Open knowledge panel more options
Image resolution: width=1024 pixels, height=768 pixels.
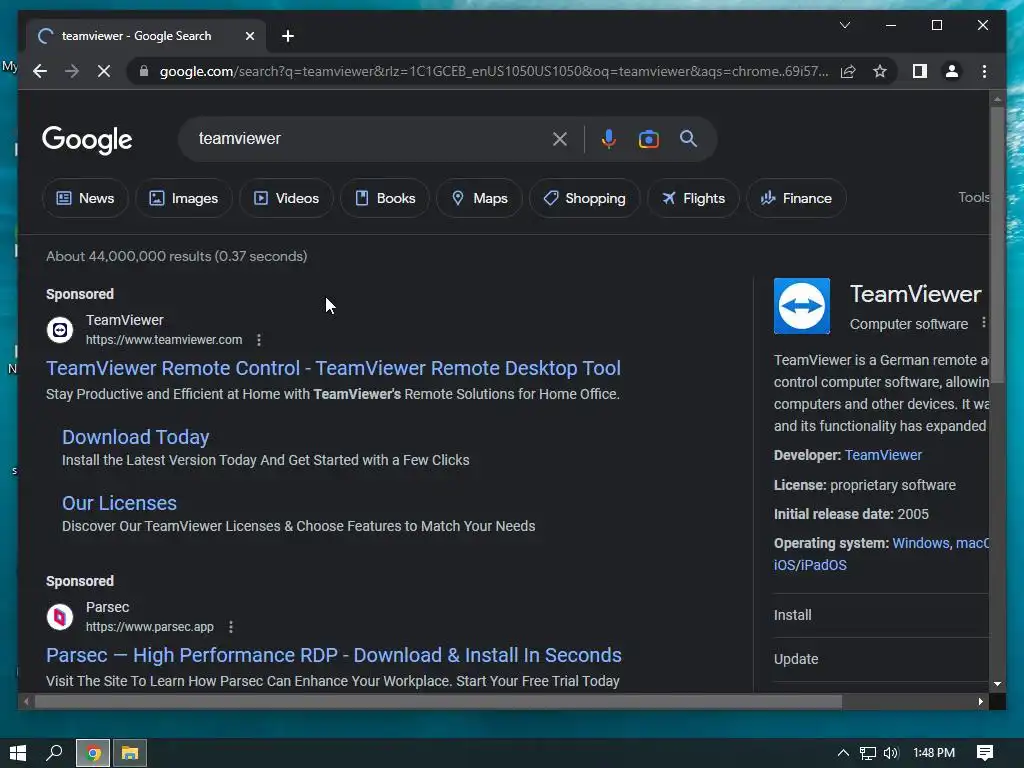984,323
